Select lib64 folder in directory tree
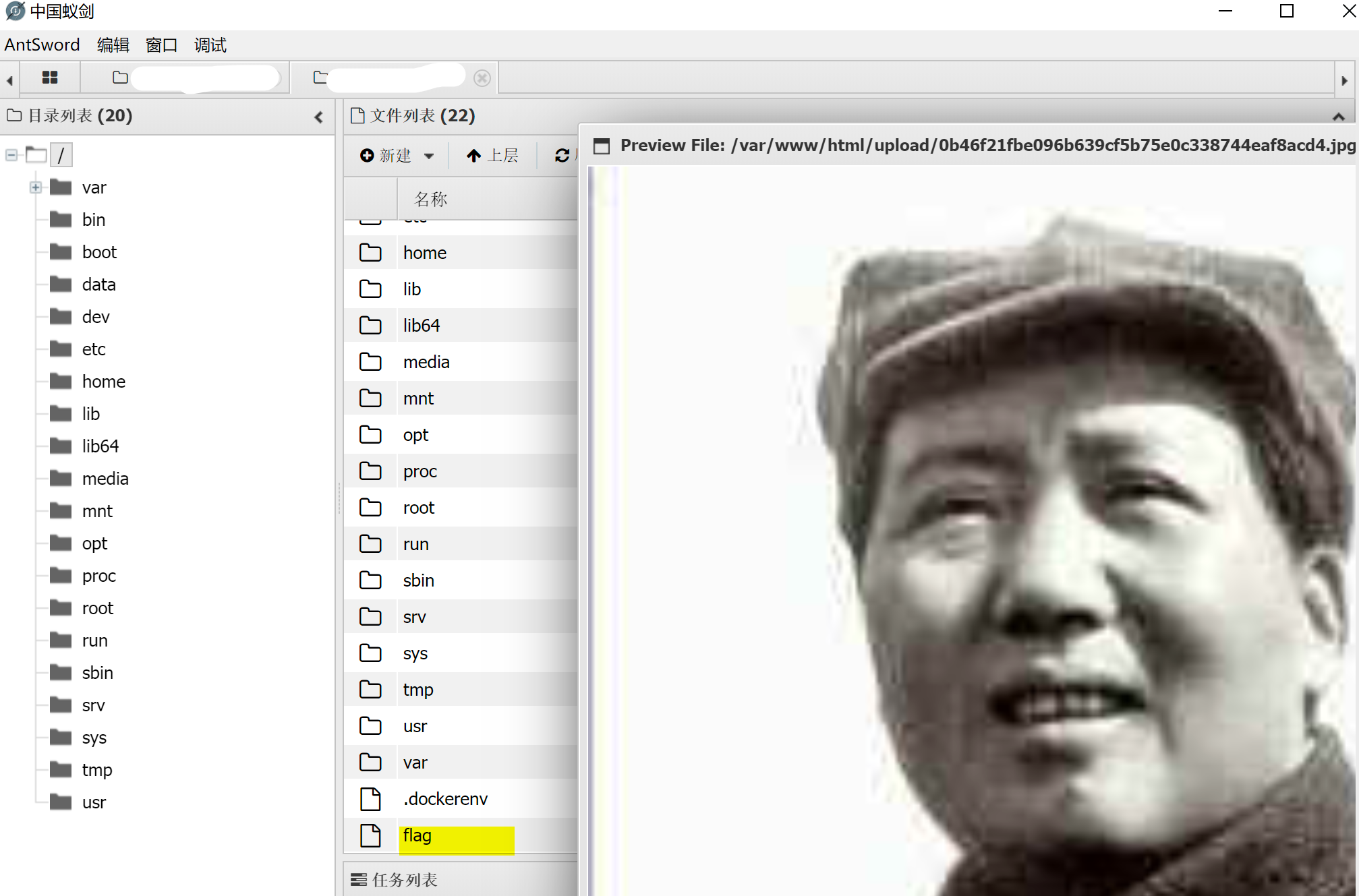 coord(100,446)
